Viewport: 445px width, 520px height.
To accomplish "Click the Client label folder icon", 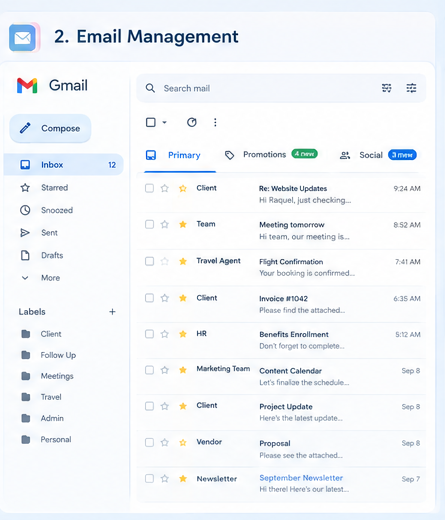I will pos(26,334).
